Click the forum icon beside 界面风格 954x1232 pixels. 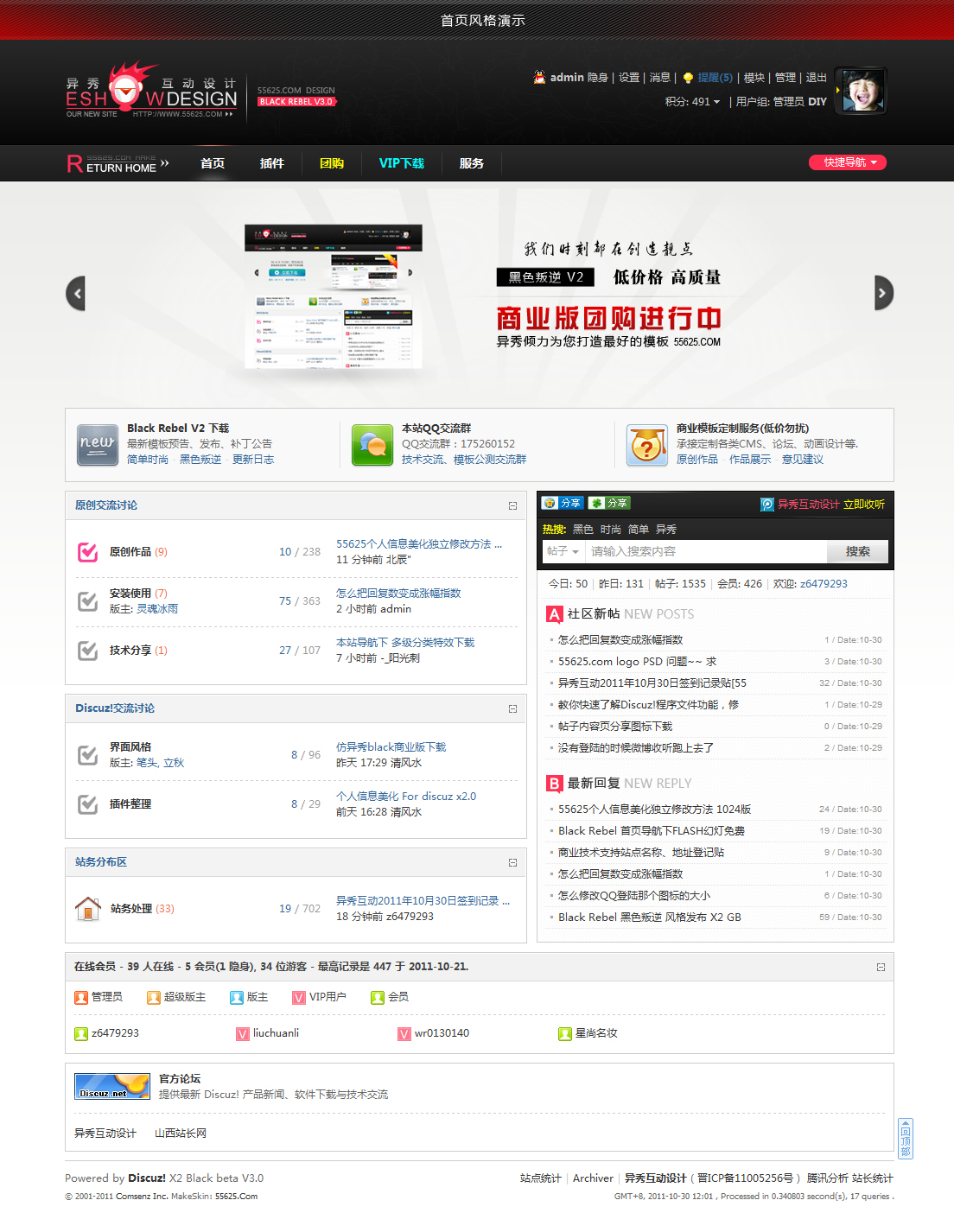[87, 754]
